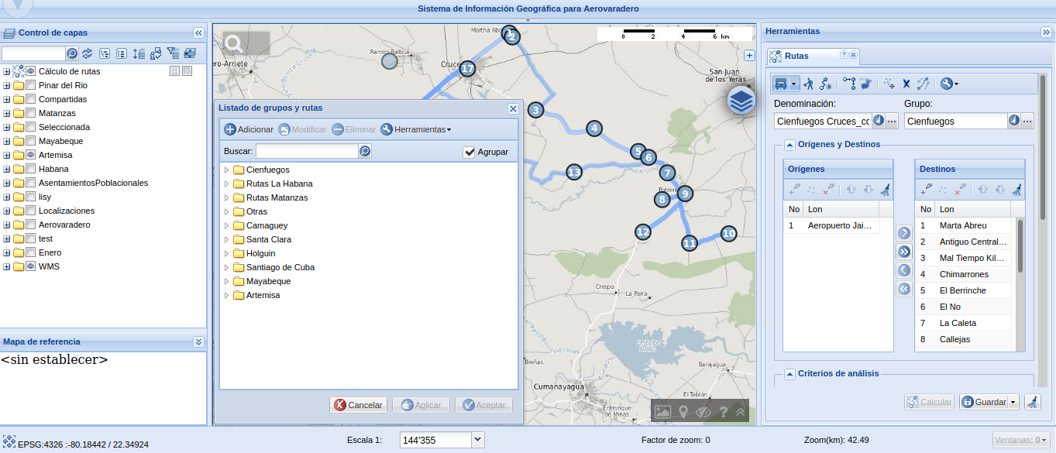Click the reorder layers up-down arrow icon
Image resolution: width=1056 pixels, height=453 pixels.
pyautogui.click(x=139, y=53)
